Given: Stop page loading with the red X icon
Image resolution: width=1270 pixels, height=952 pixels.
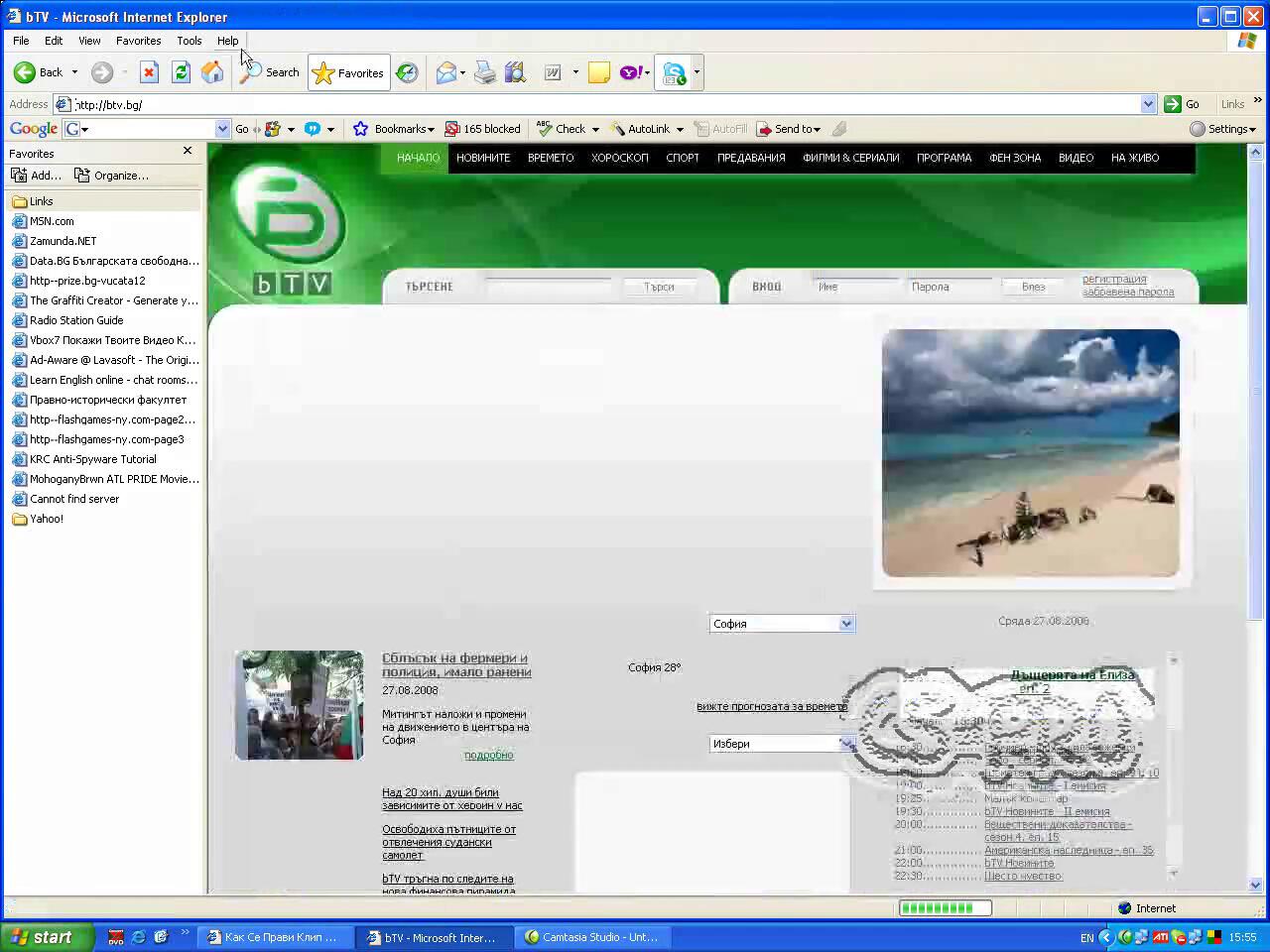Looking at the screenshot, I should [149, 72].
